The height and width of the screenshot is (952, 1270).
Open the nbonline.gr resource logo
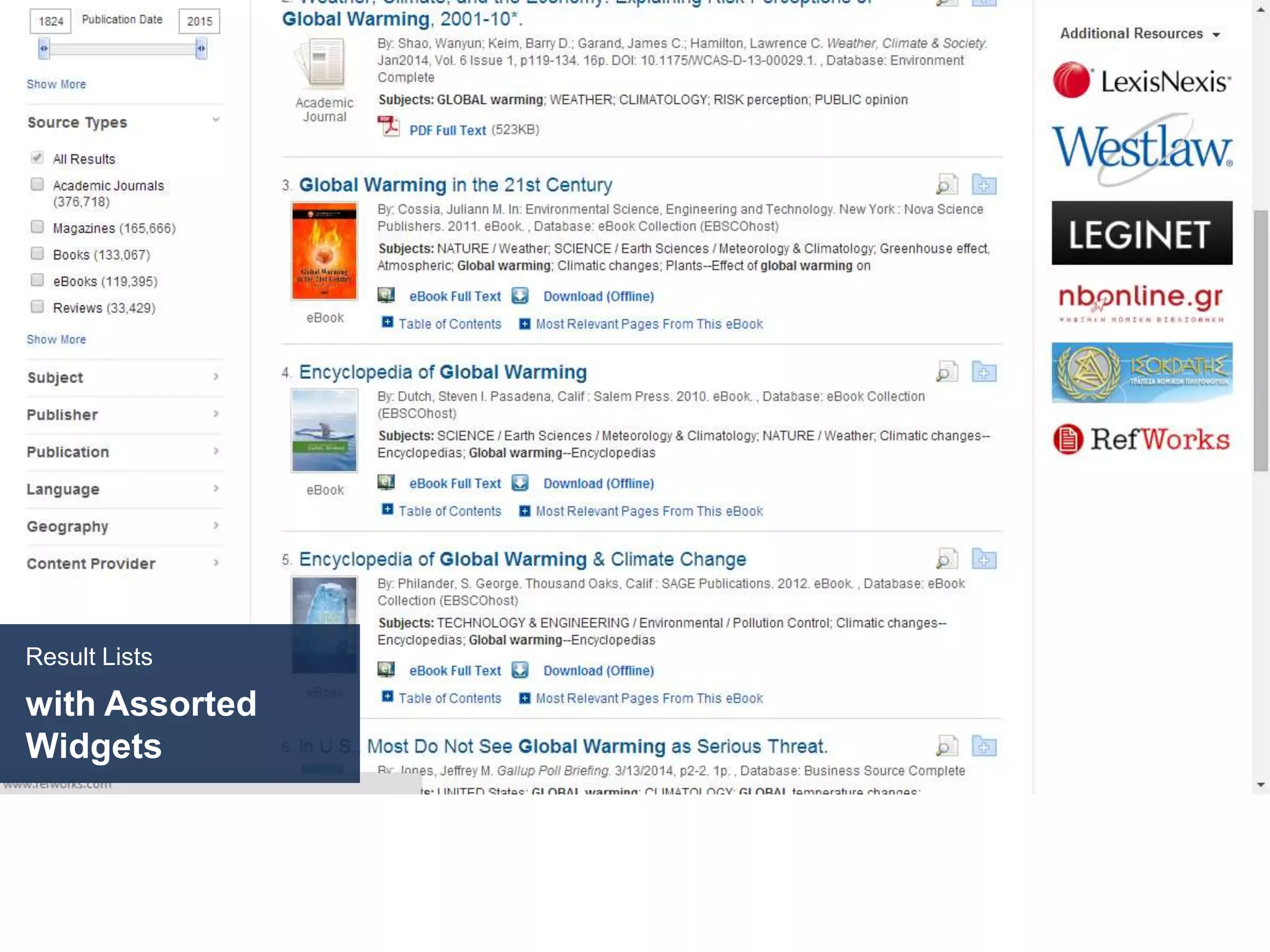(x=1142, y=304)
